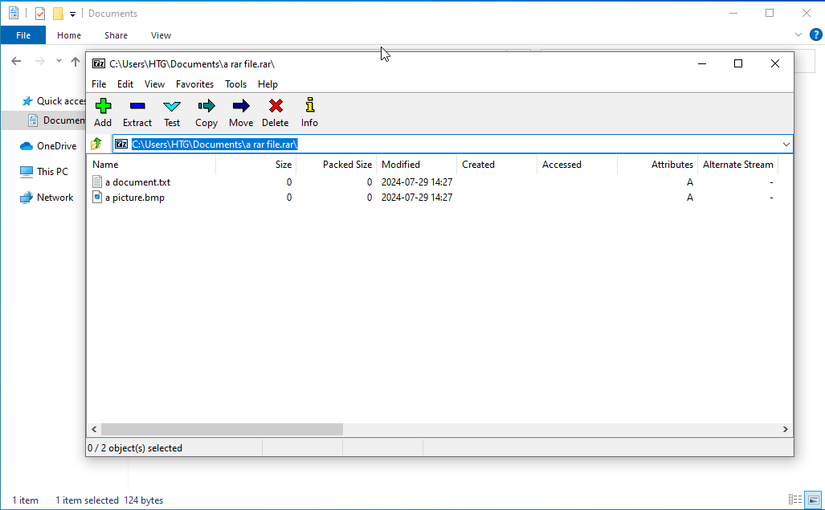Click the Explorer Back arrow
This screenshot has width=825, height=510.
click(16, 61)
